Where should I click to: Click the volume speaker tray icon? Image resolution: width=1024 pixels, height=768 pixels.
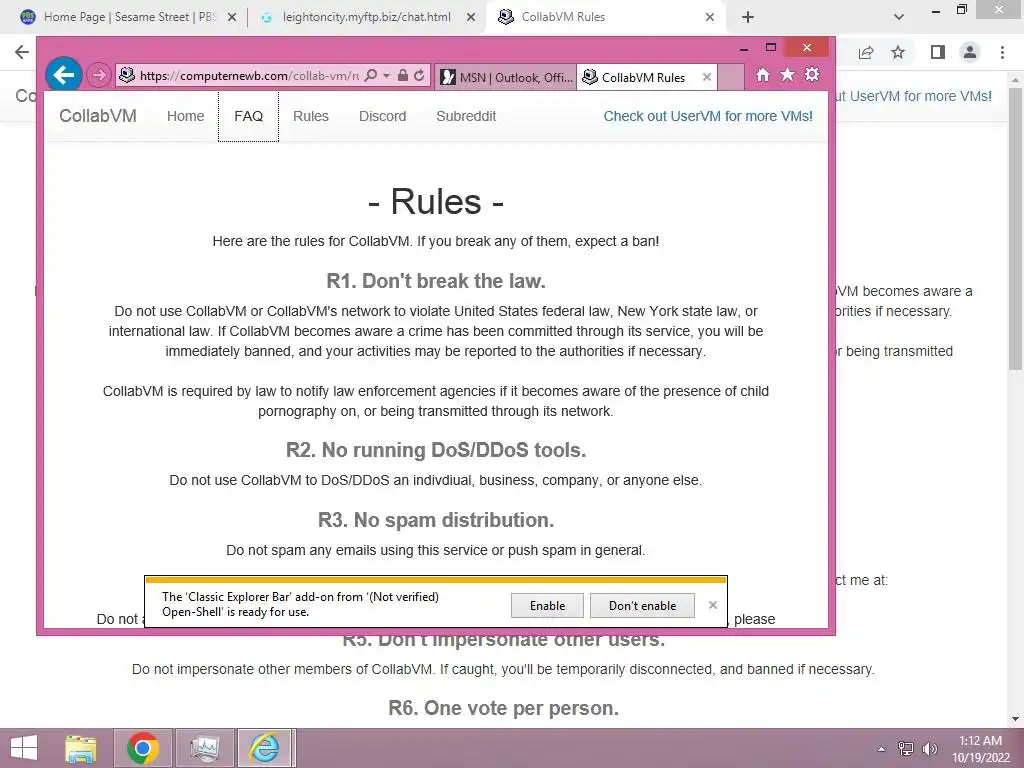929,749
